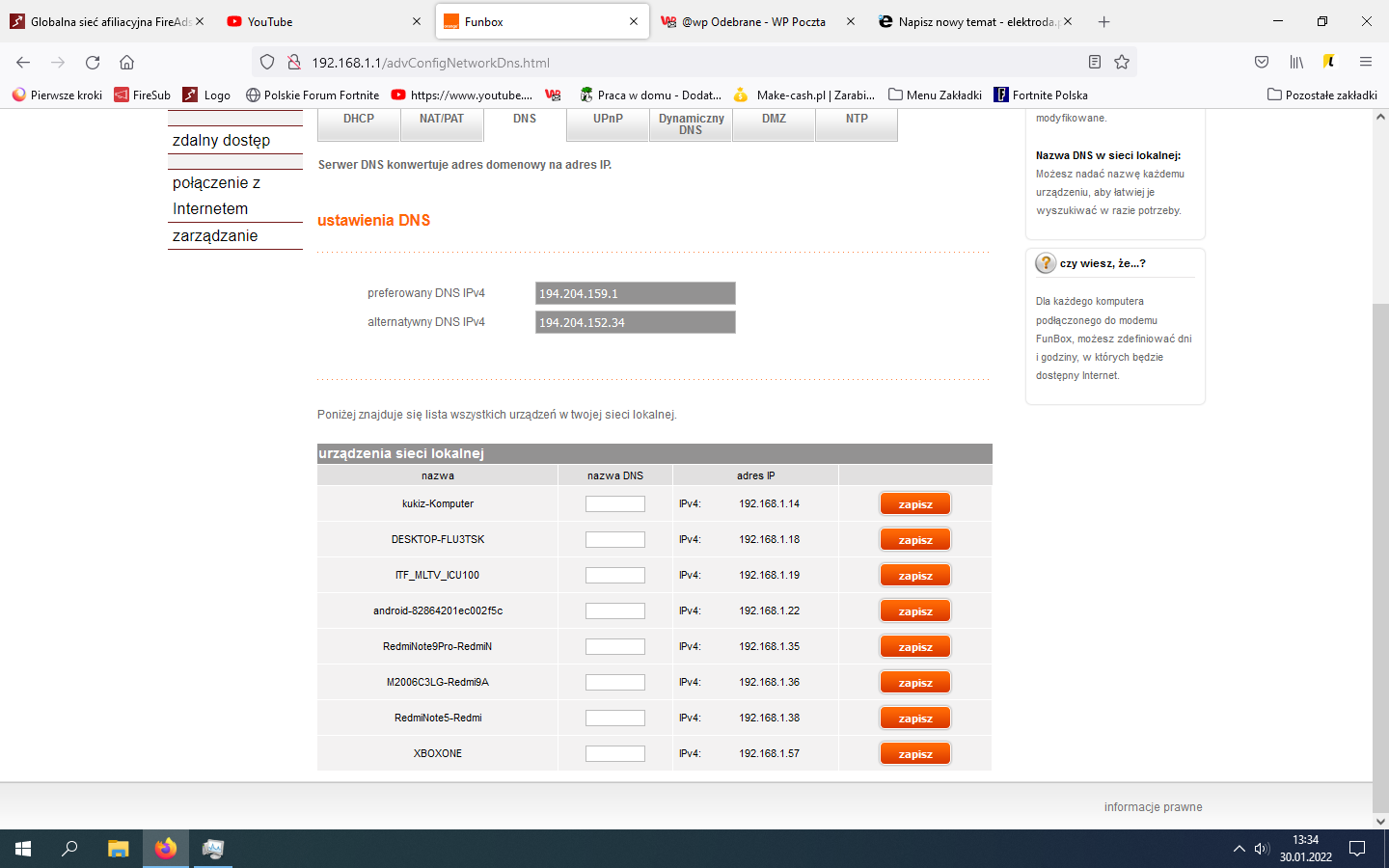Open Windows taskbar search

69,849
